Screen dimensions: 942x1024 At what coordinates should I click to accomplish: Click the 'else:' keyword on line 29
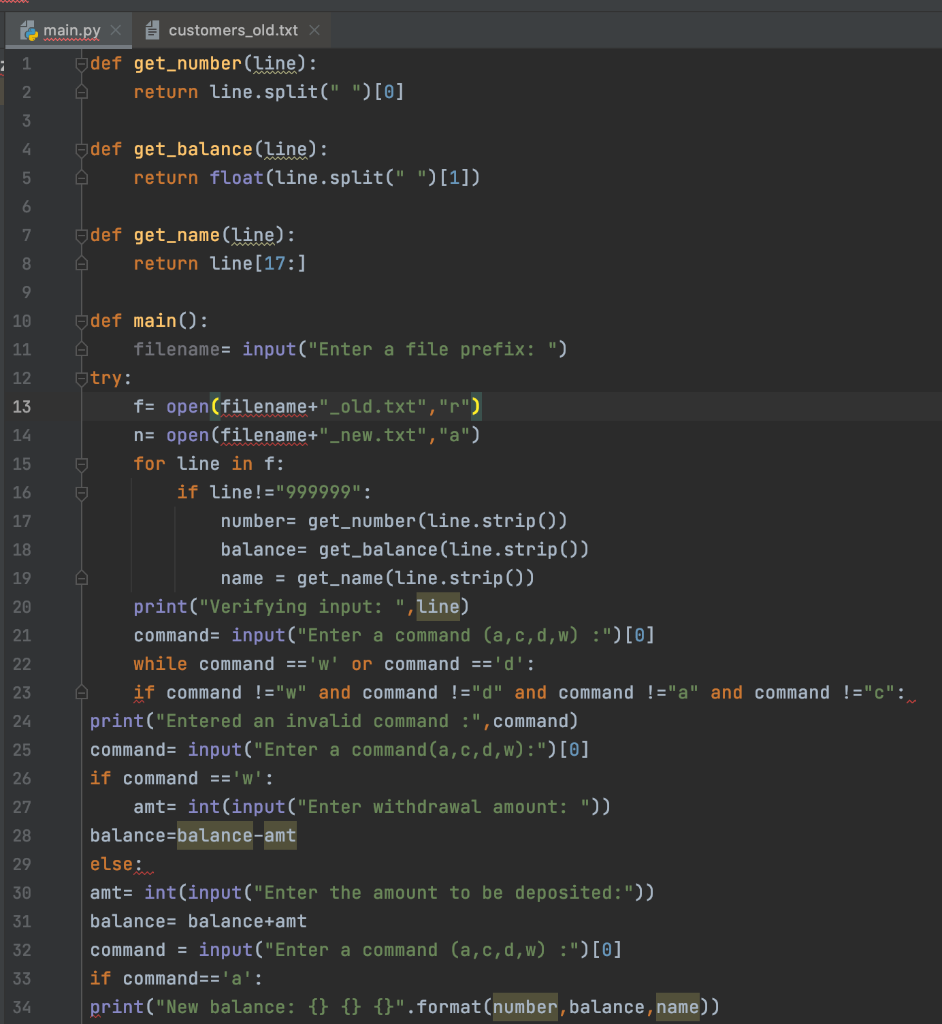coord(116,864)
